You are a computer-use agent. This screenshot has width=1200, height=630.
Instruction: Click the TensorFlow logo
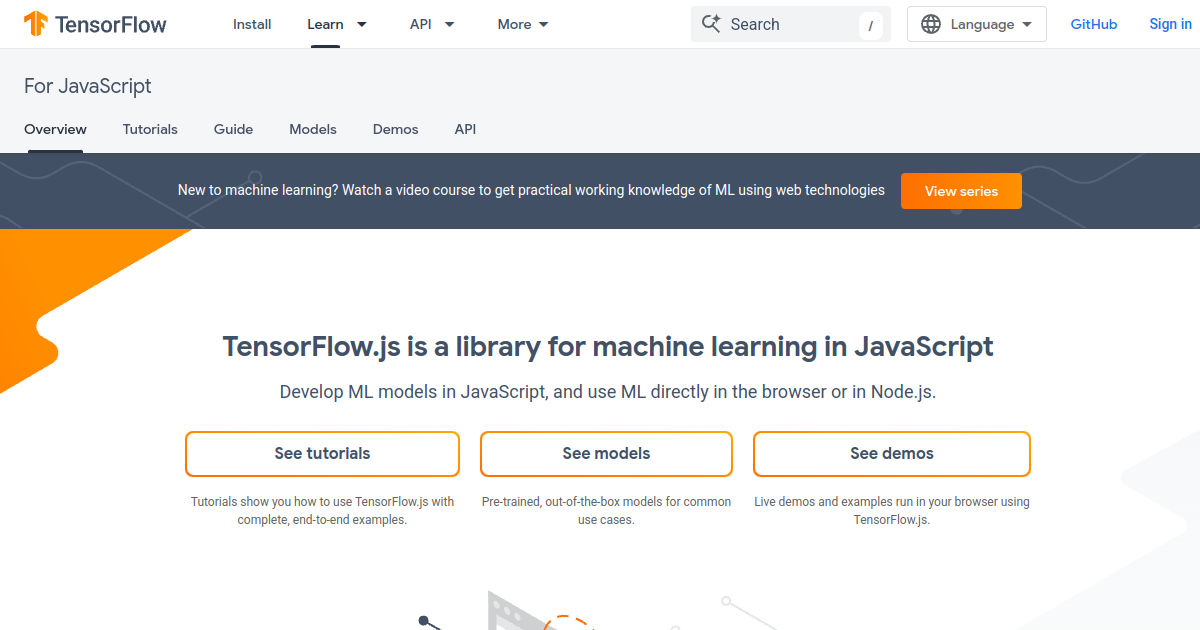click(95, 24)
